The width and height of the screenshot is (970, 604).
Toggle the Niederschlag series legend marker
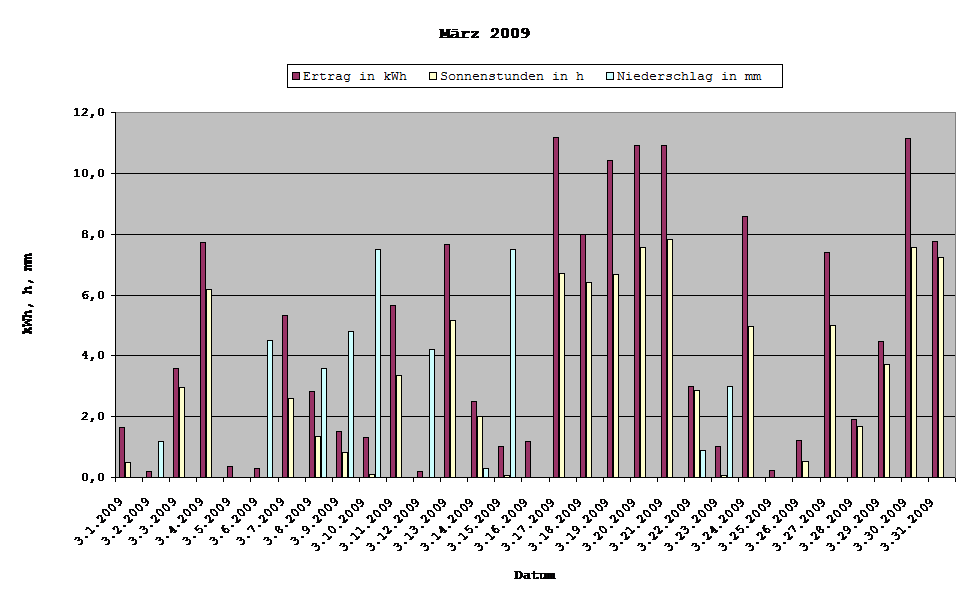coord(608,75)
